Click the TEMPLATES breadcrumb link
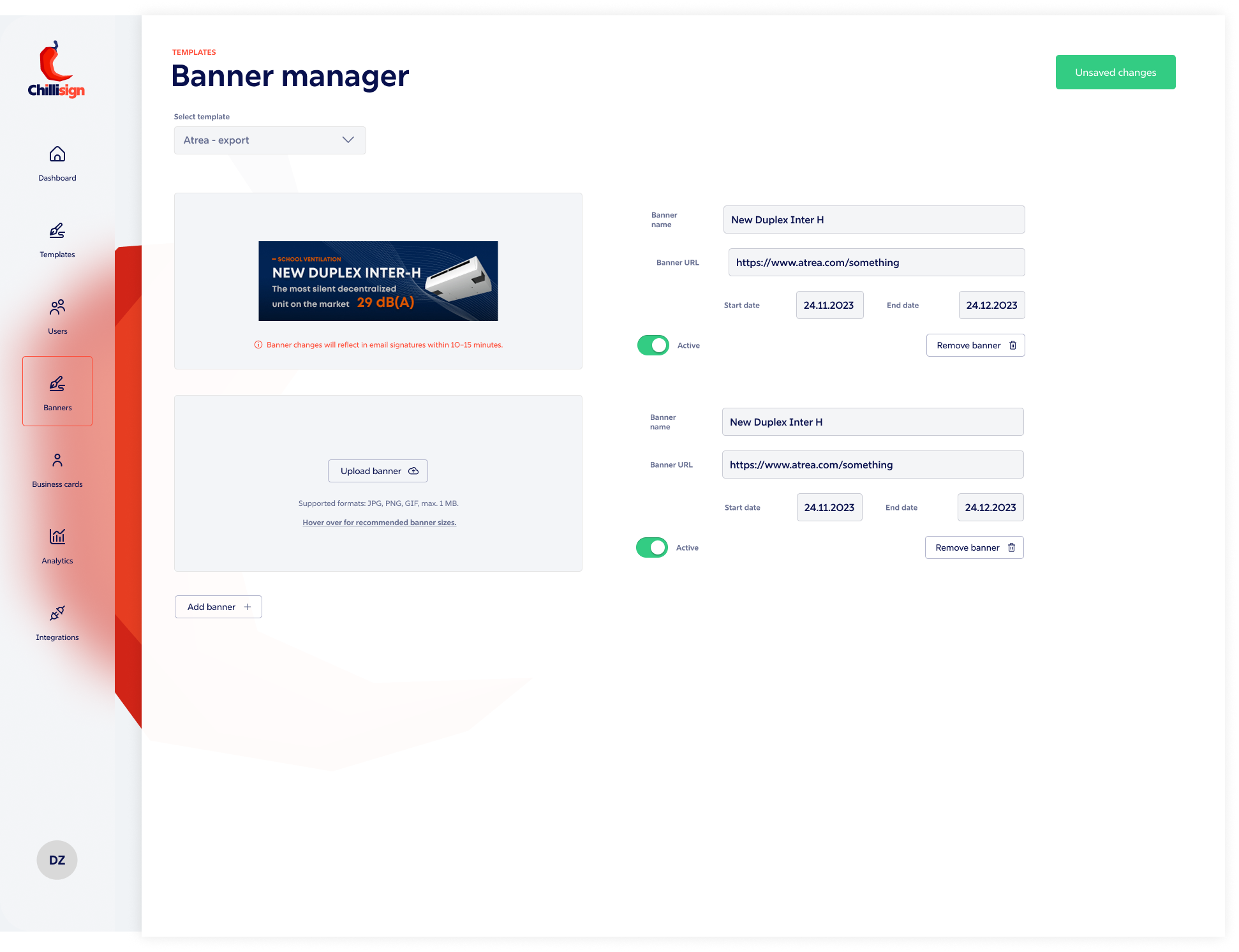The width and height of the screenshot is (1239, 952). tap(194, 52)
